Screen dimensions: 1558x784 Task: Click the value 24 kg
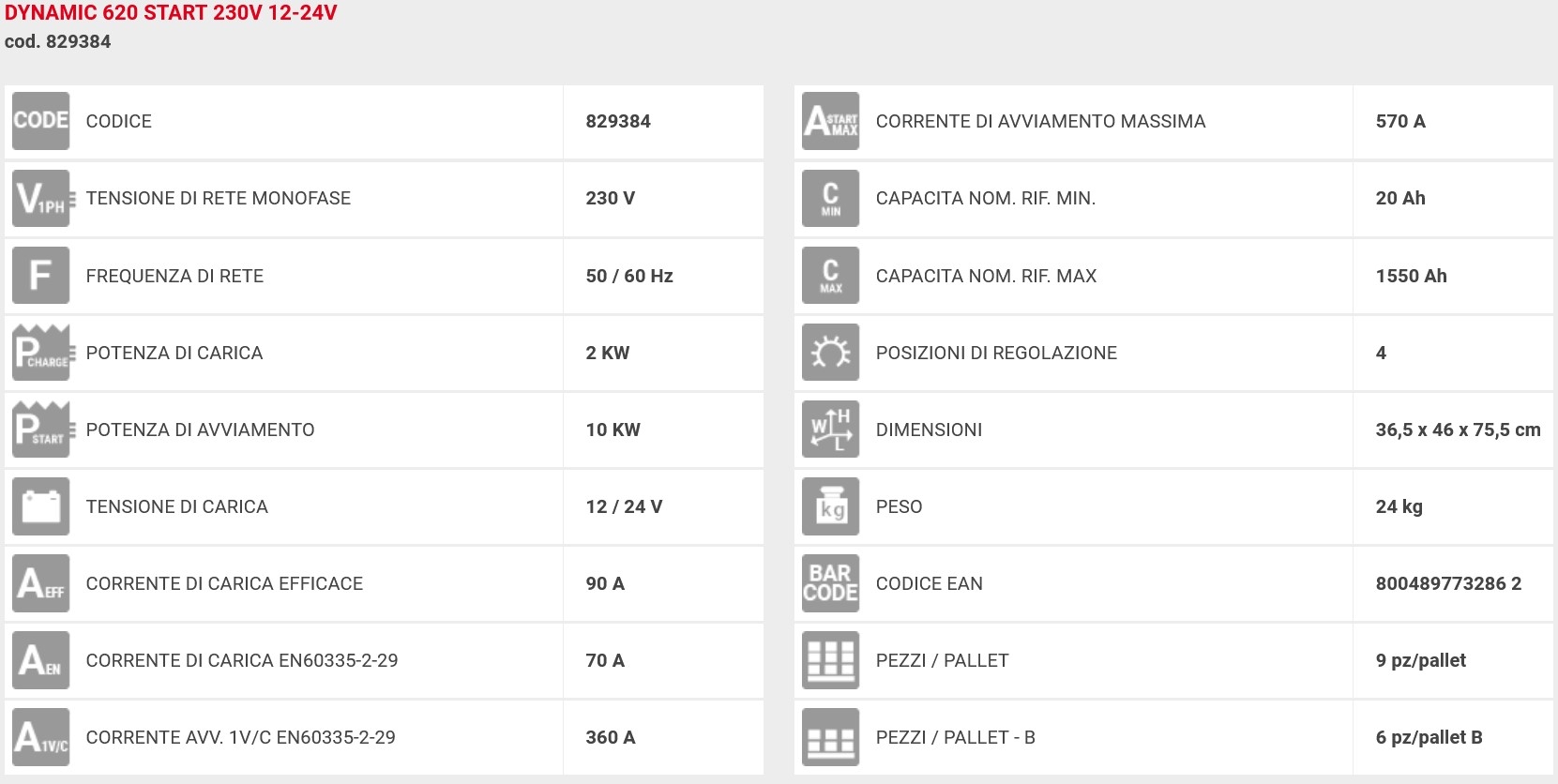[x=1399, y=506]
